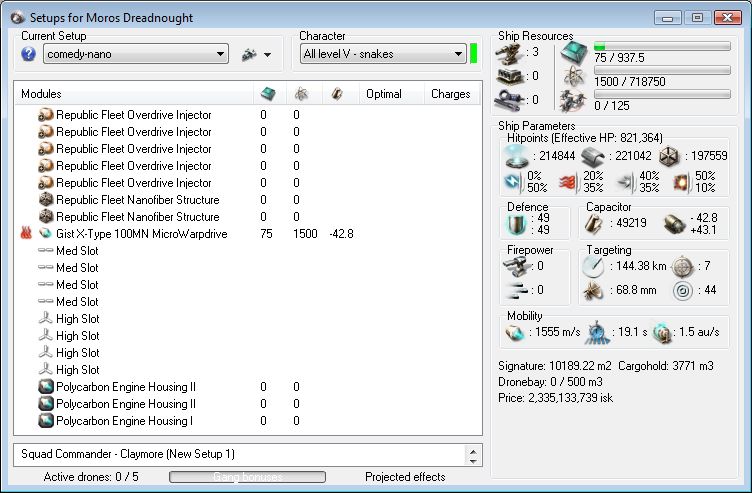Select the first empty High Slot icon
This screenshot has height=493, width=752.
[46, 318]
